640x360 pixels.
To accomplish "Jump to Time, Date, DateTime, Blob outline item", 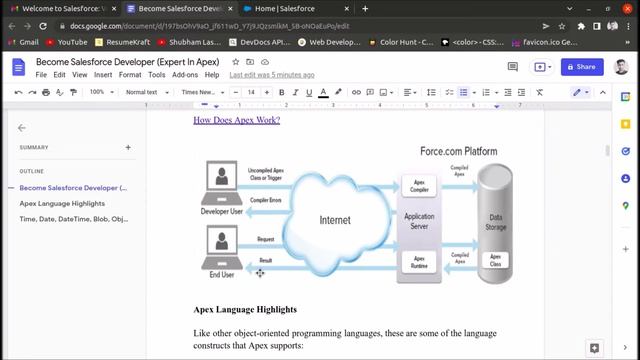I will coord(74,219).
